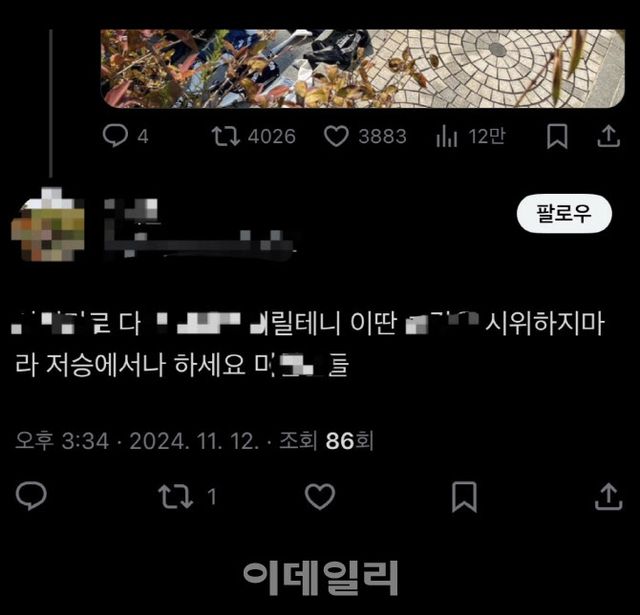The width and height of the screenshot is (640, 615).
Task: Follow the user via 팔로우 button
Action: coord(564,213)
